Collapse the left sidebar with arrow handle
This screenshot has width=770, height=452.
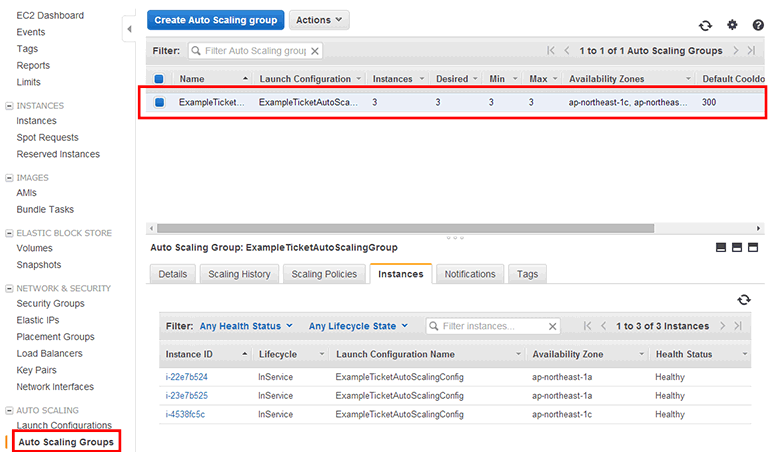(x=129, y=30)
